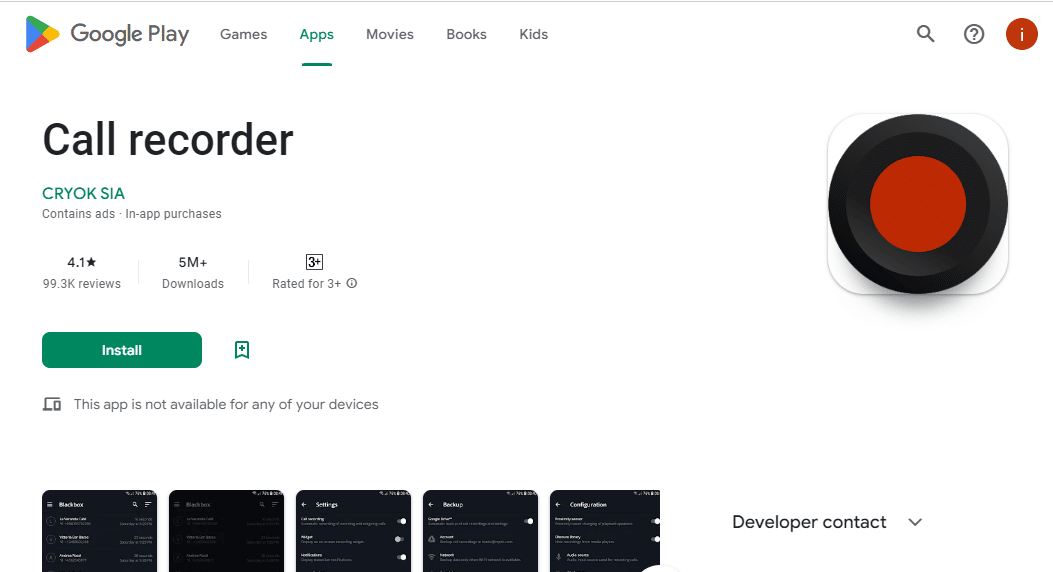Open the Help center question icon
This screenshot has width=1053, height=572.
[974, 34]
